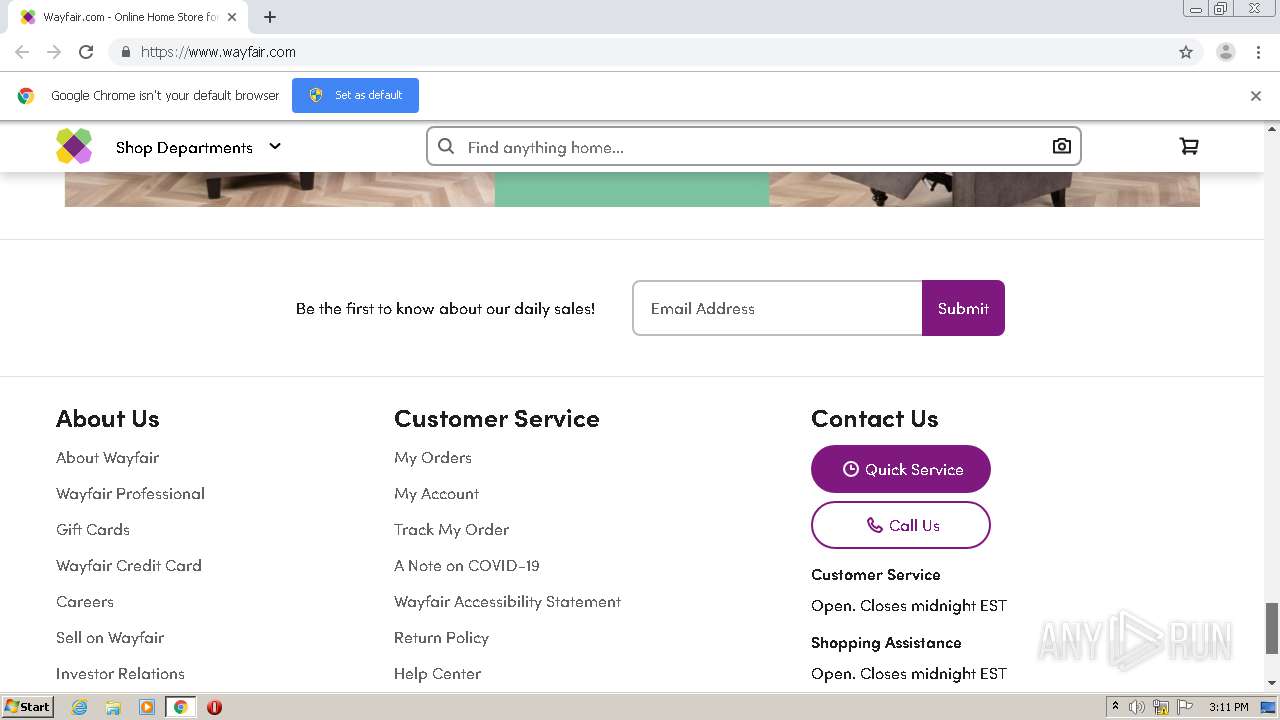Click the Find anything home search field

[x=753, y=147]
